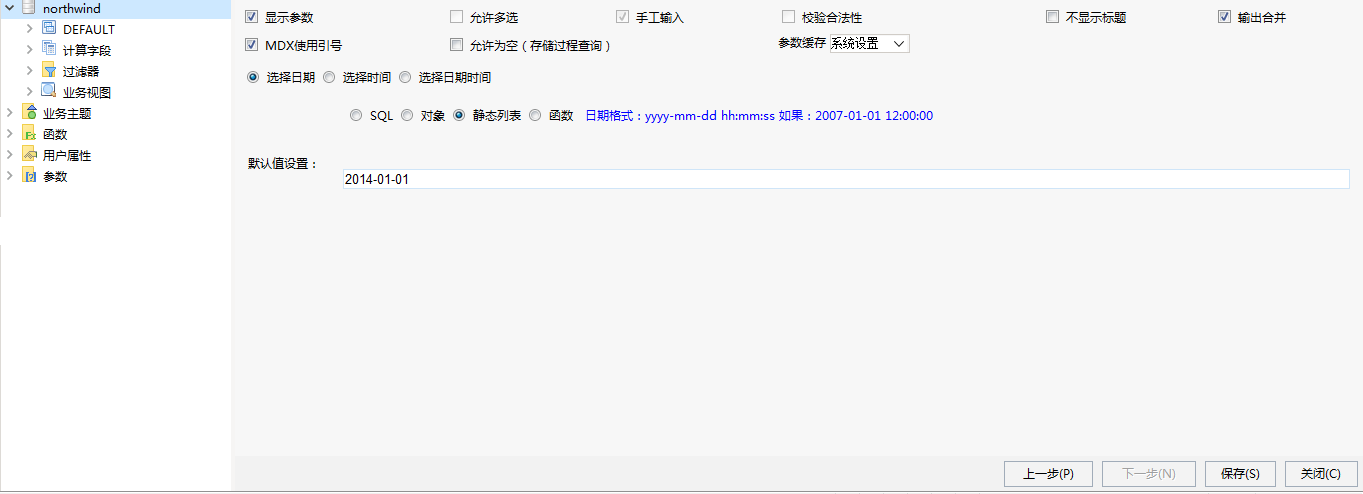Select the 计算字段 tree label
Viewport: 1363px width, 494px height.
click(x=87, y=50)
